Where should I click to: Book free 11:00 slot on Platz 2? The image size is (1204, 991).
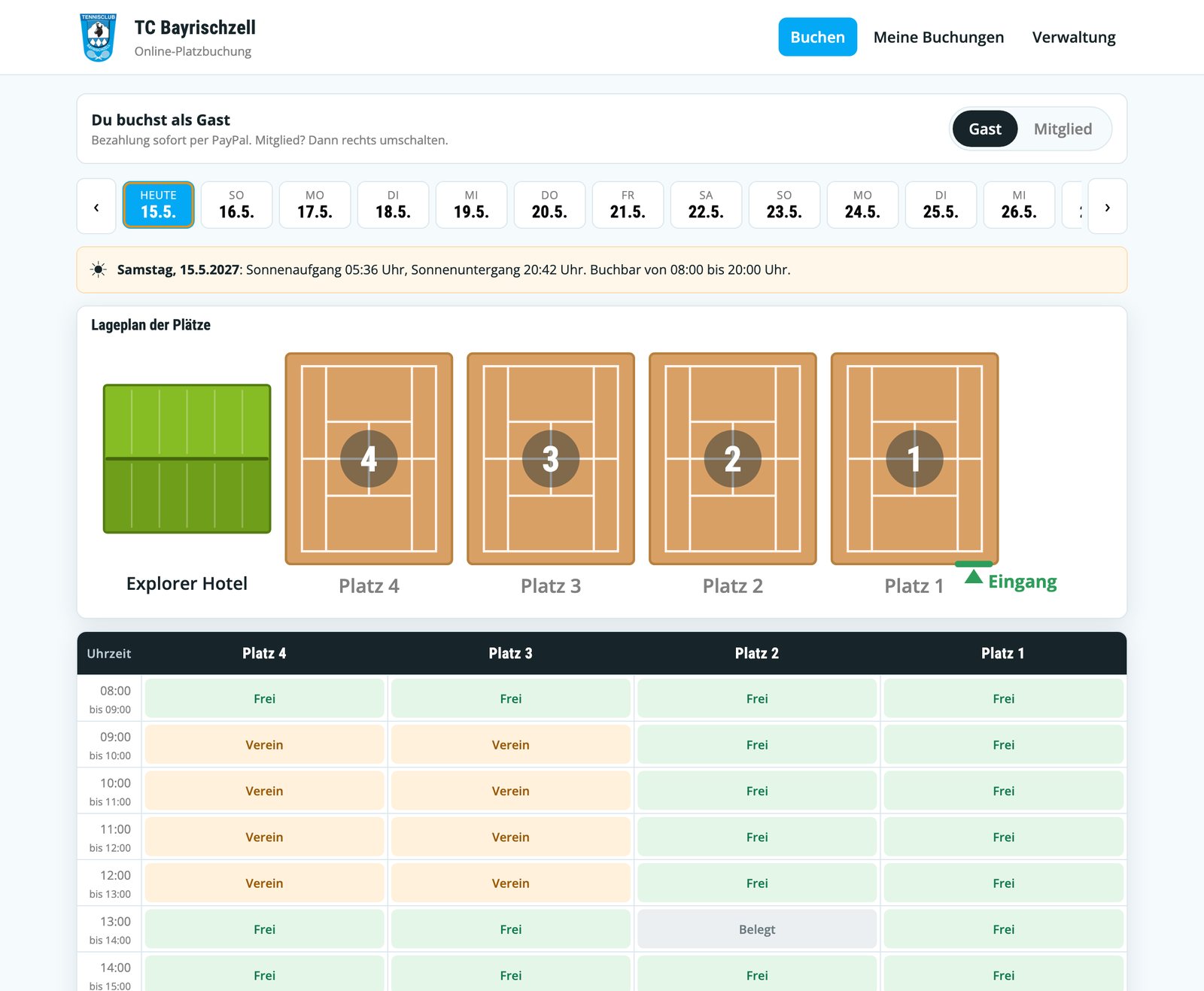757,837
